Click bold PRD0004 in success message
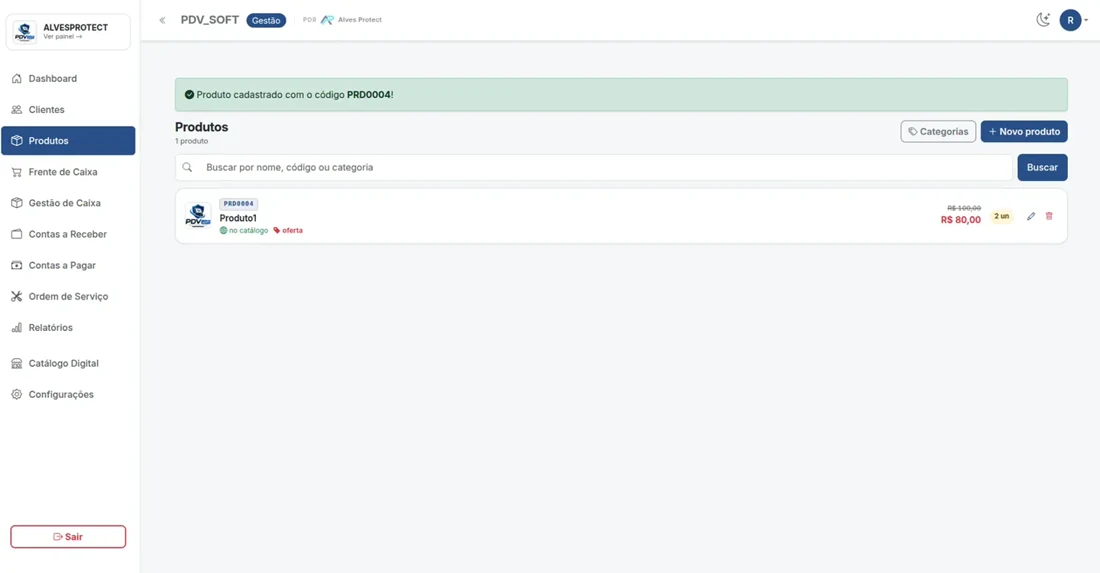 [369, 95]
